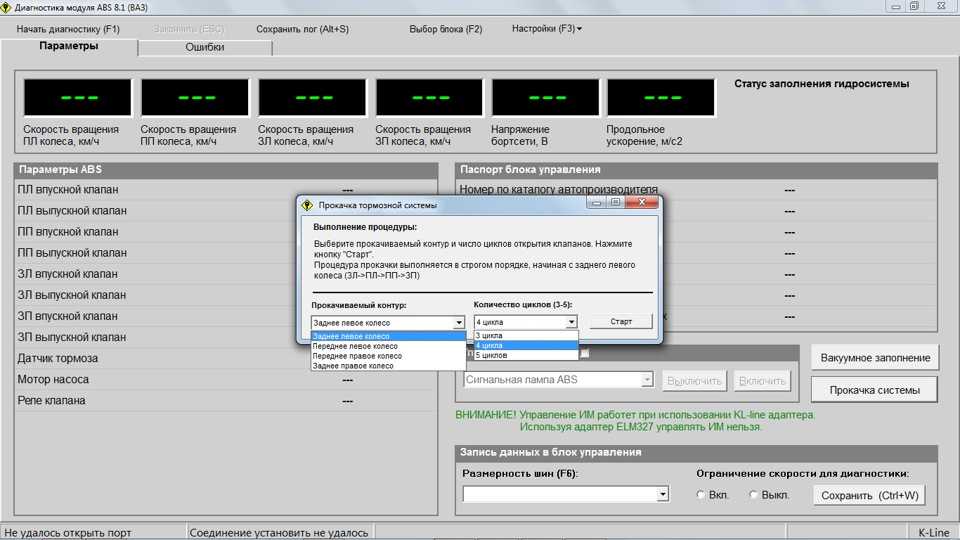Select 'Переднее левое колесо' from the list

[356, 346]
